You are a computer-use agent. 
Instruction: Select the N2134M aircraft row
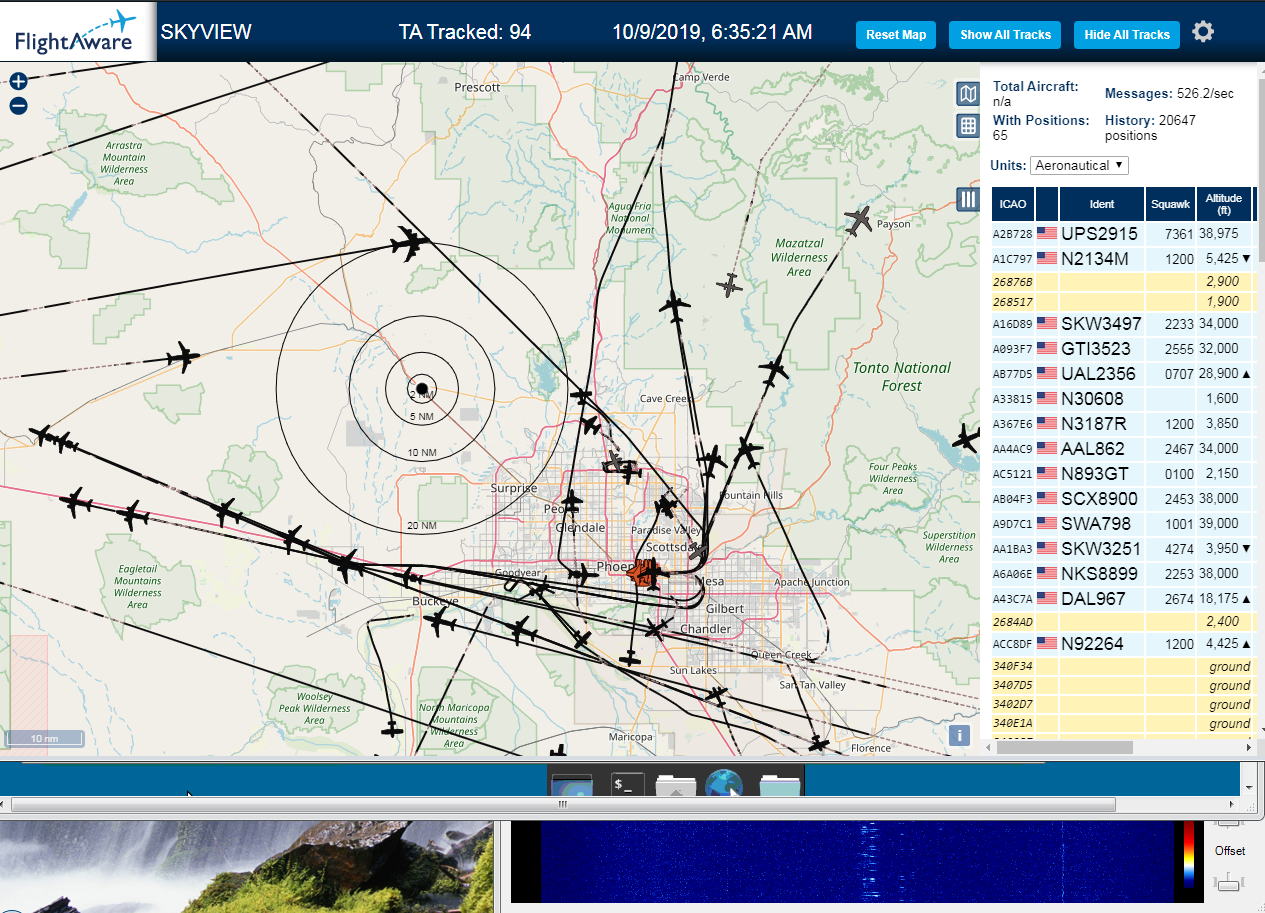coord(1123,259)
